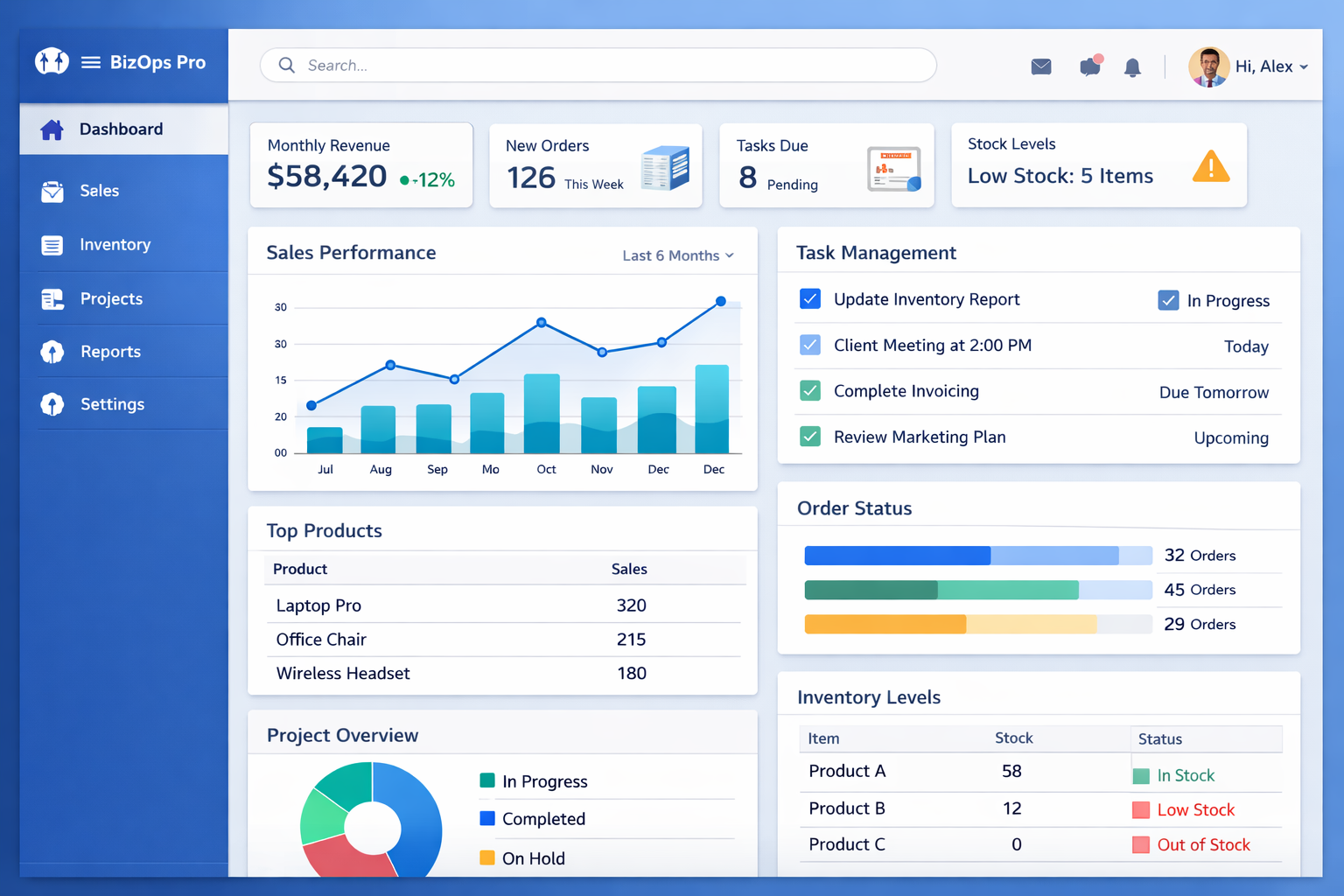
Task: Uncheck the Update Inventory Report task
Action: pos(809,298)
